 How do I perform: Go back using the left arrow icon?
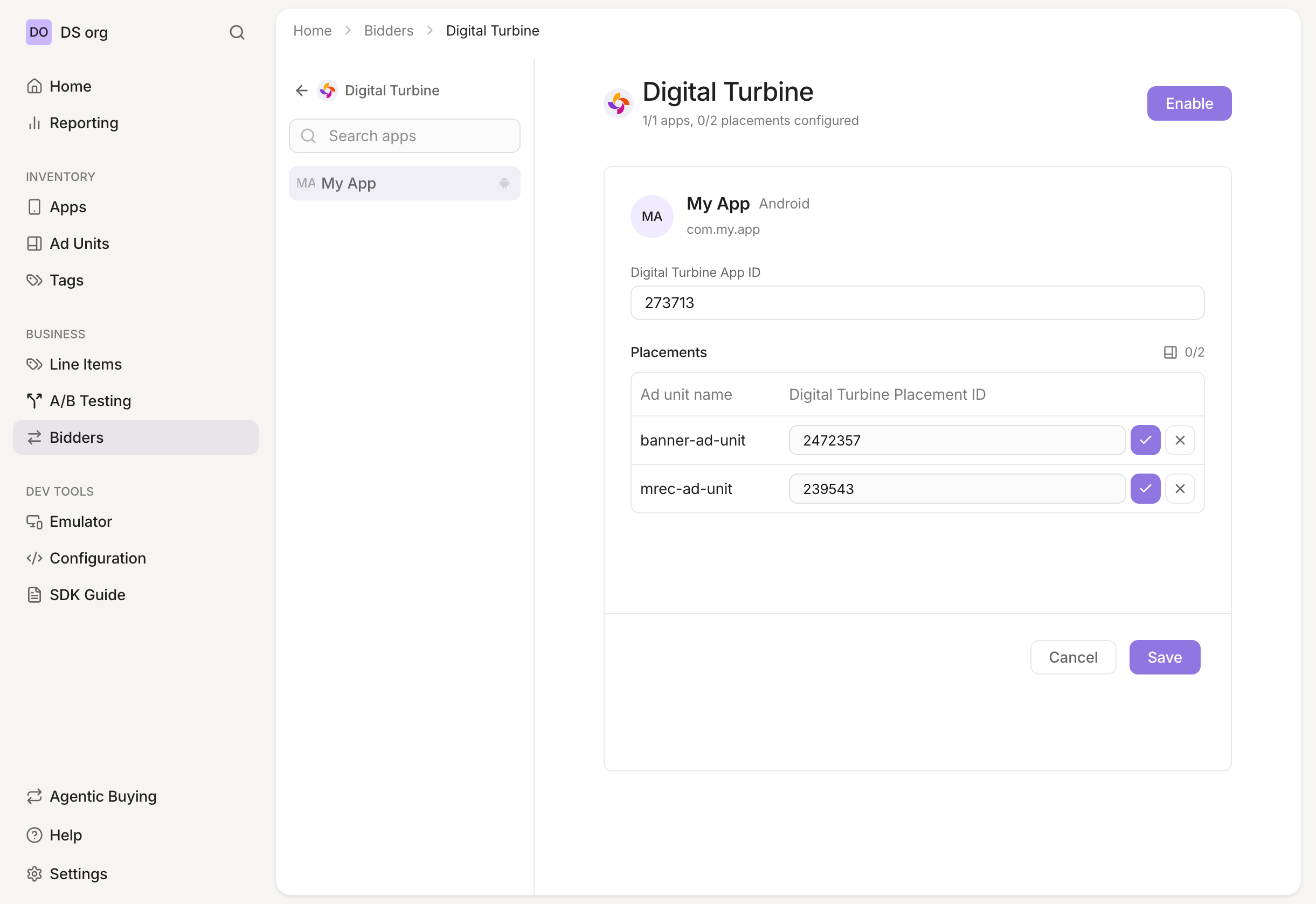coord(301,91)
